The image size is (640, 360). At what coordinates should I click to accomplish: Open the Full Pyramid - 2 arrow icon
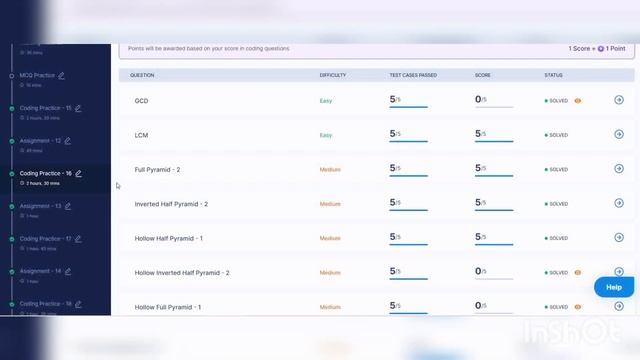pyautogui.click(x=619, y=169)
